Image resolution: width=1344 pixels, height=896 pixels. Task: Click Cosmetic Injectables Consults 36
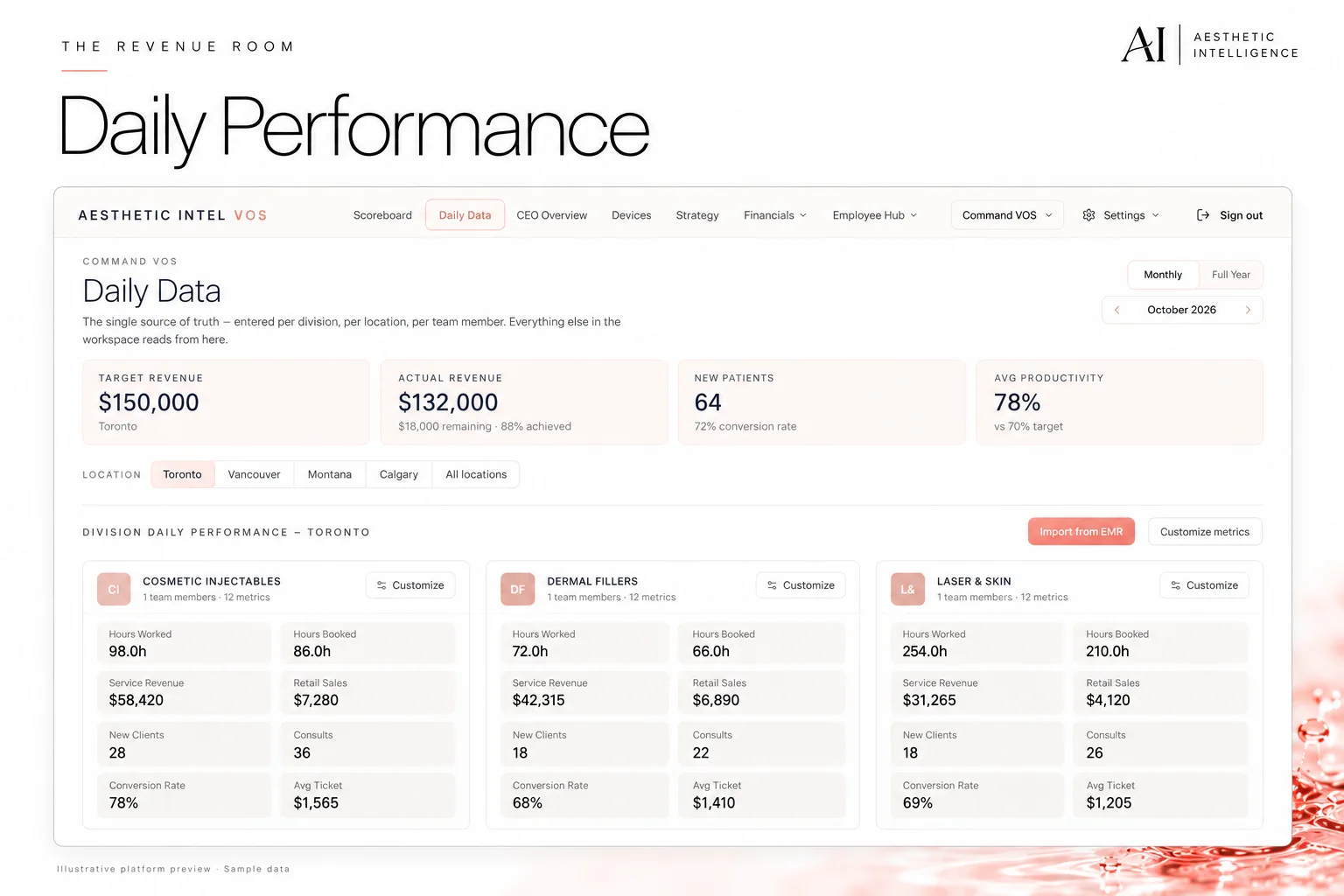[368, 745]
